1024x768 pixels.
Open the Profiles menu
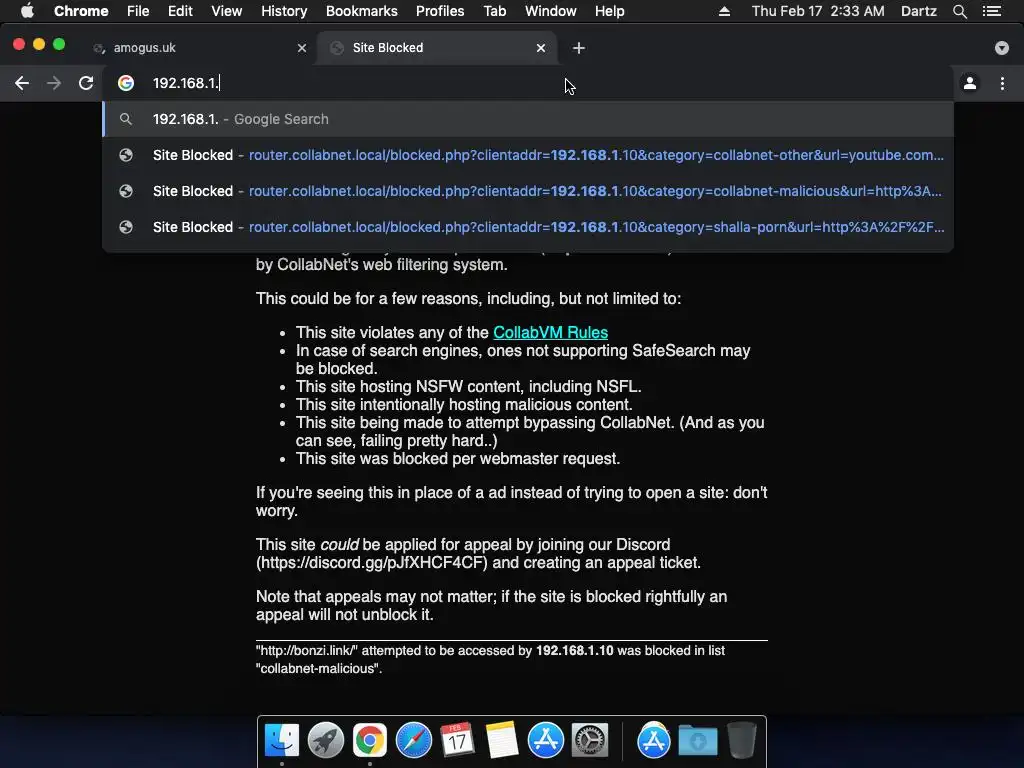click(x=440, y=11)
